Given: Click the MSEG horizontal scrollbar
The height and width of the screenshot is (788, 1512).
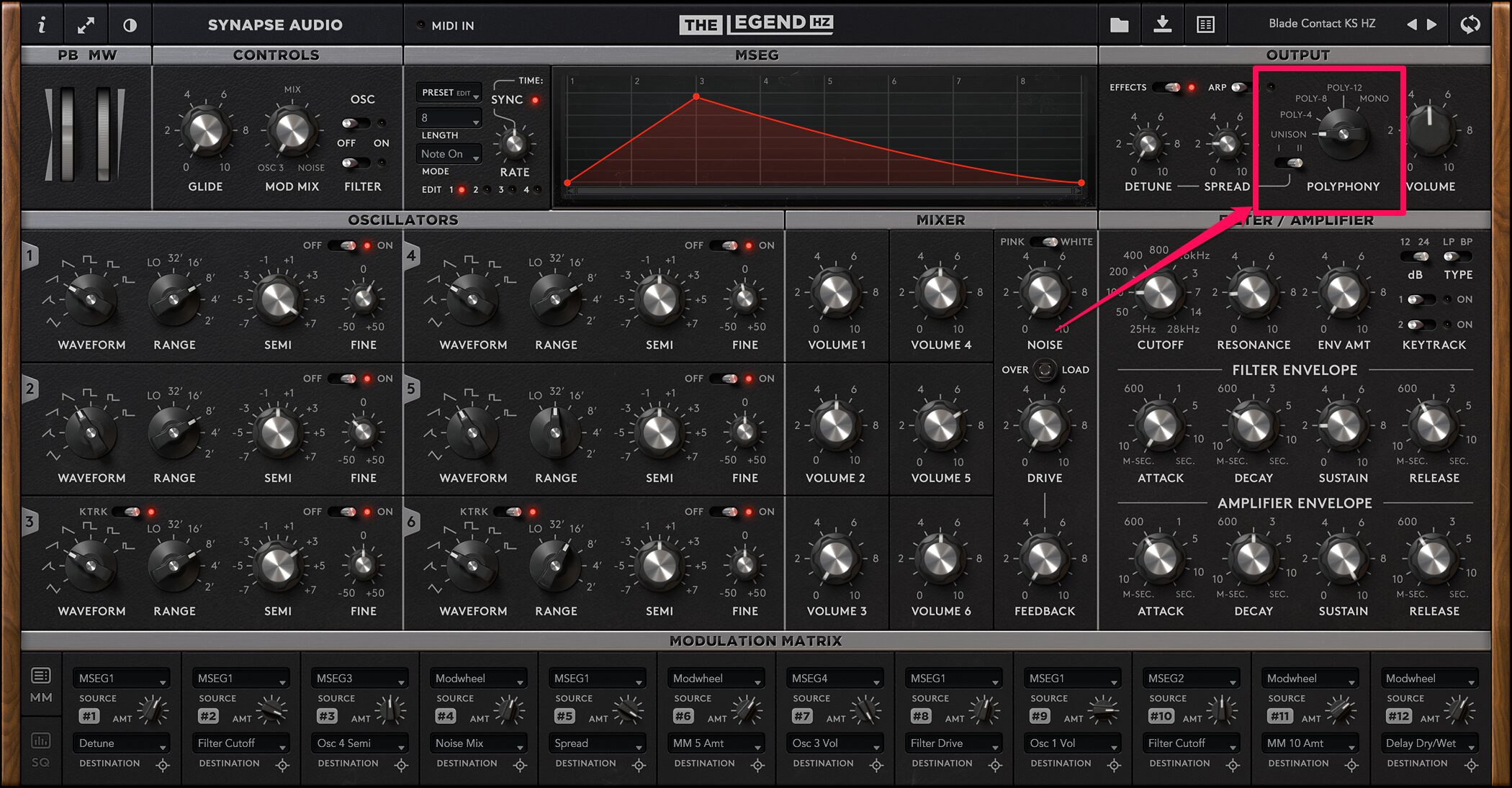Looking at the screenshot, I should [x=824, y=191].
